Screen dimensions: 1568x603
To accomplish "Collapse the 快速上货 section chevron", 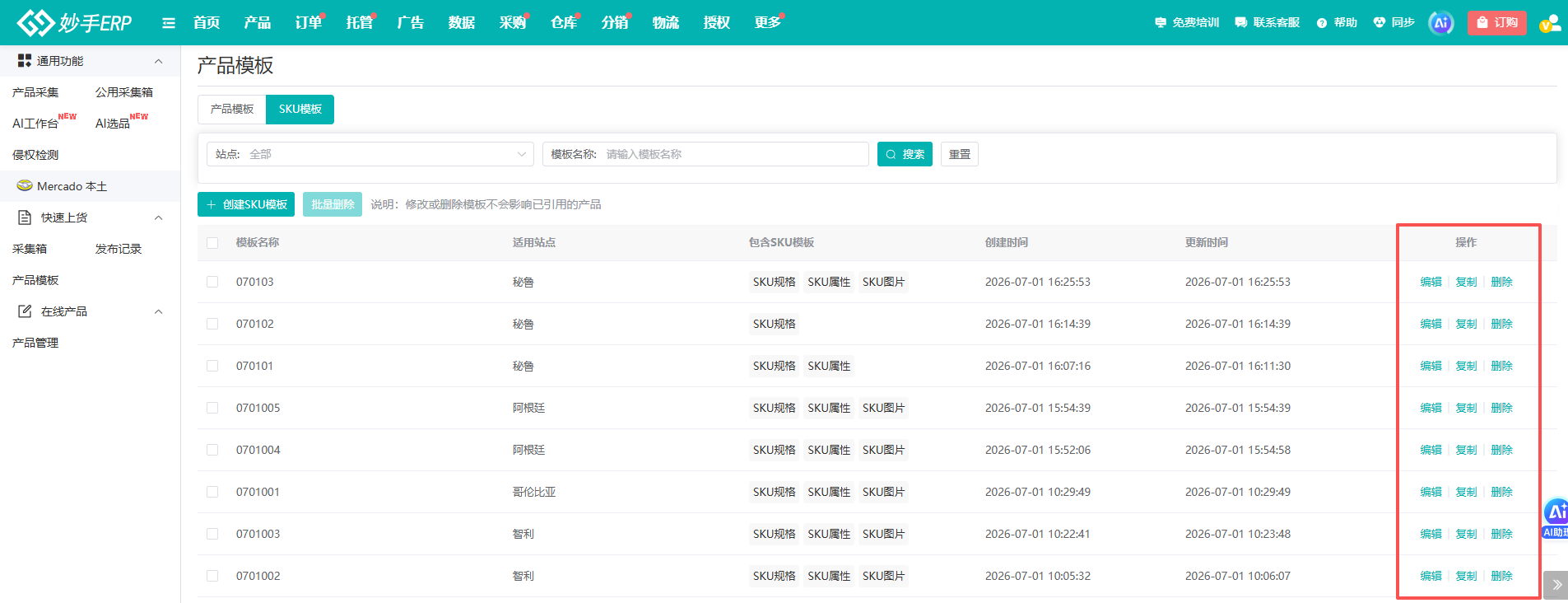I will point(159,217).
